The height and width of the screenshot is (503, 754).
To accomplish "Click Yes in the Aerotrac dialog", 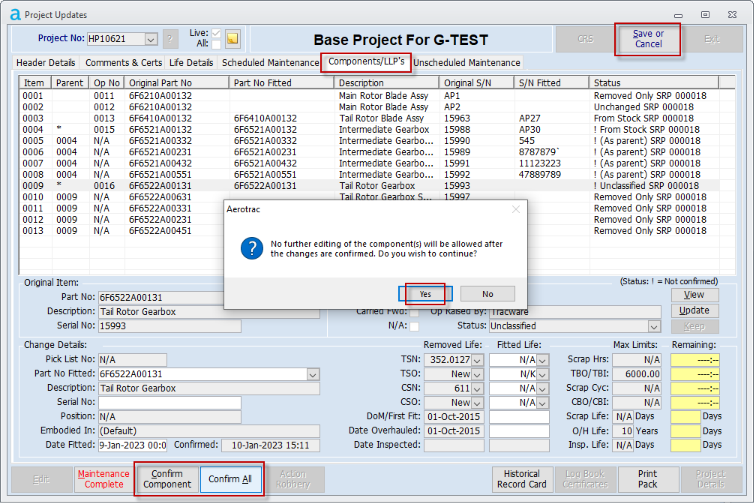I will coord(426,294).
